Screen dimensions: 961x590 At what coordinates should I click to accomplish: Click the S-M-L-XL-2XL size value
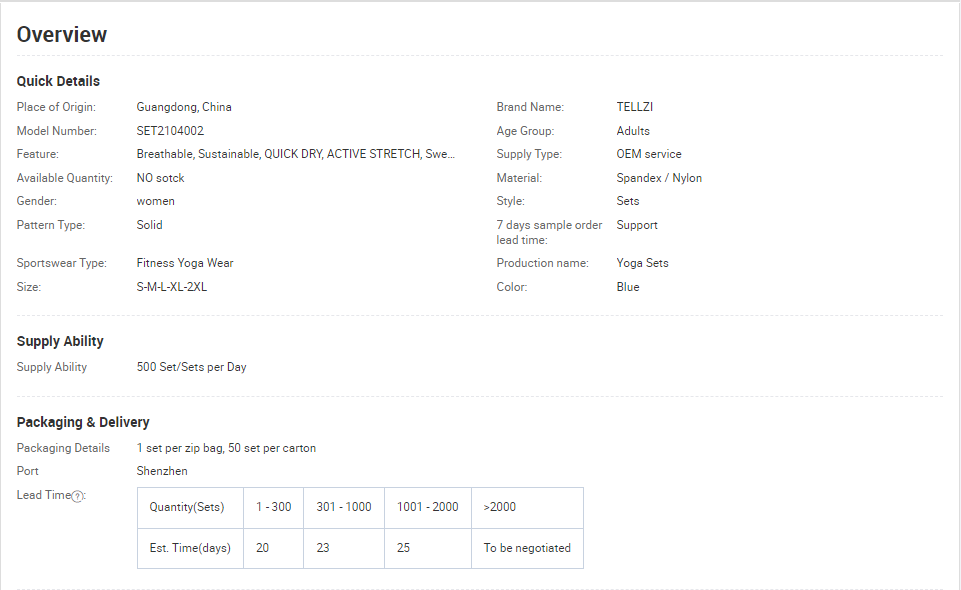click(x=172, y=287)
